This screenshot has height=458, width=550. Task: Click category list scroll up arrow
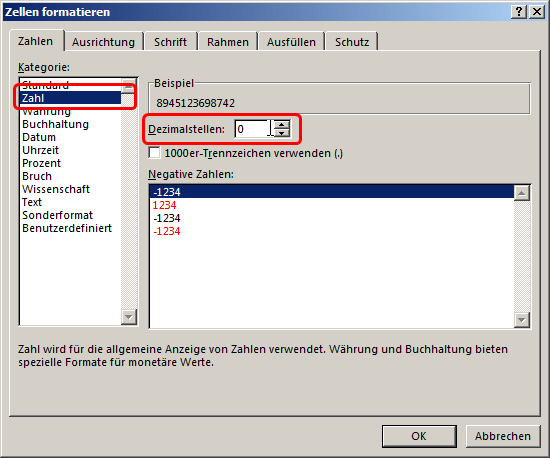click(129, 85)
